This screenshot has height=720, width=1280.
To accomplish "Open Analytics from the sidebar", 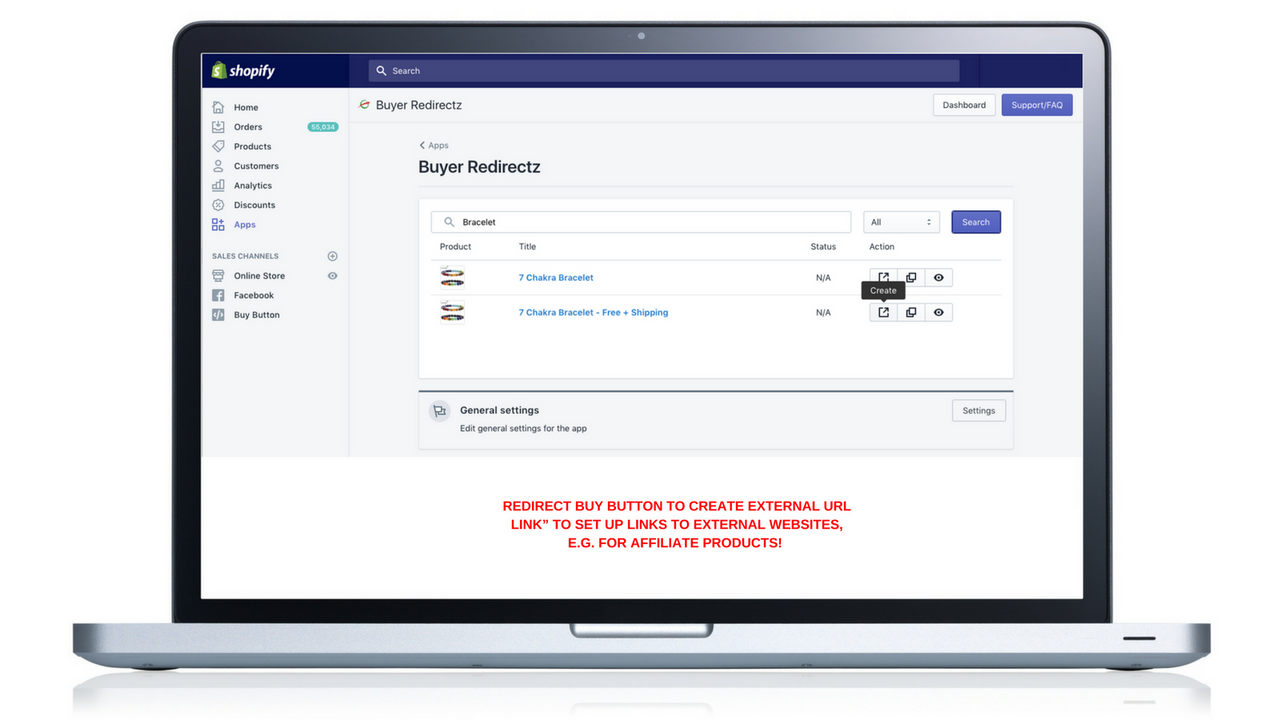I will [x=219, y=185].
